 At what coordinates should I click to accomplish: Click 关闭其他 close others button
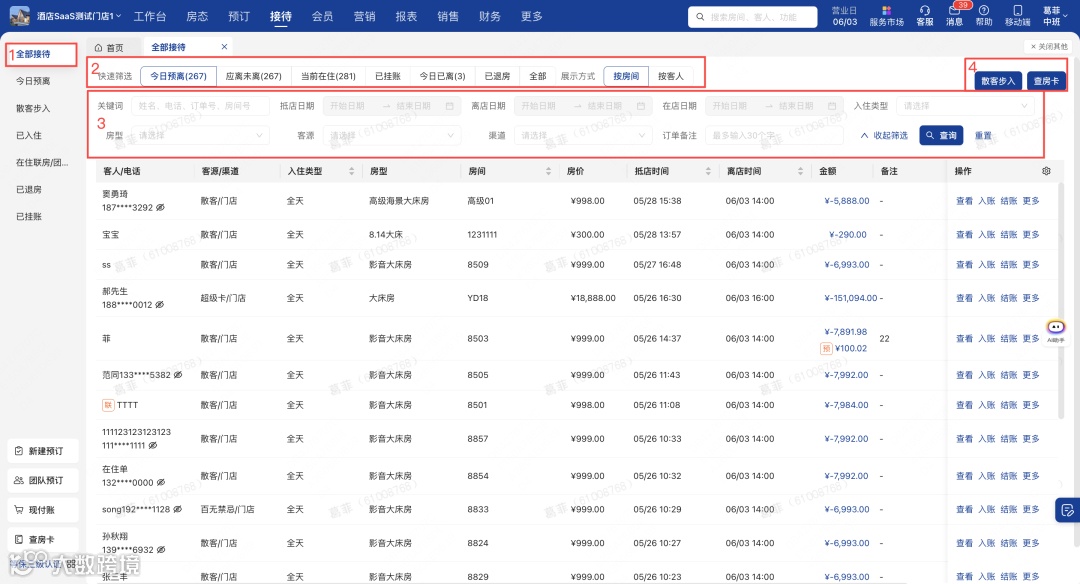coord(1048,46)
